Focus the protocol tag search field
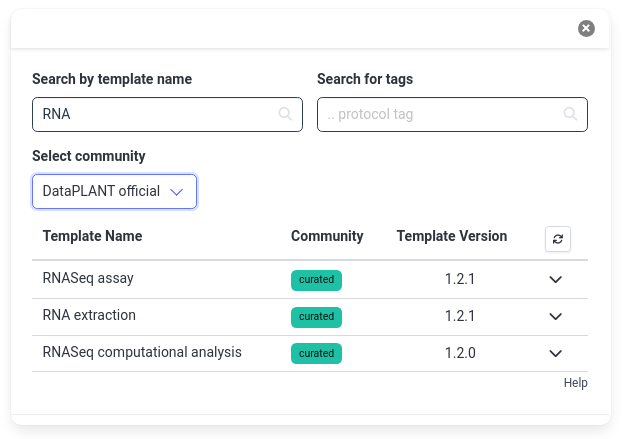 pyautogui.click(x=452, y=114)
